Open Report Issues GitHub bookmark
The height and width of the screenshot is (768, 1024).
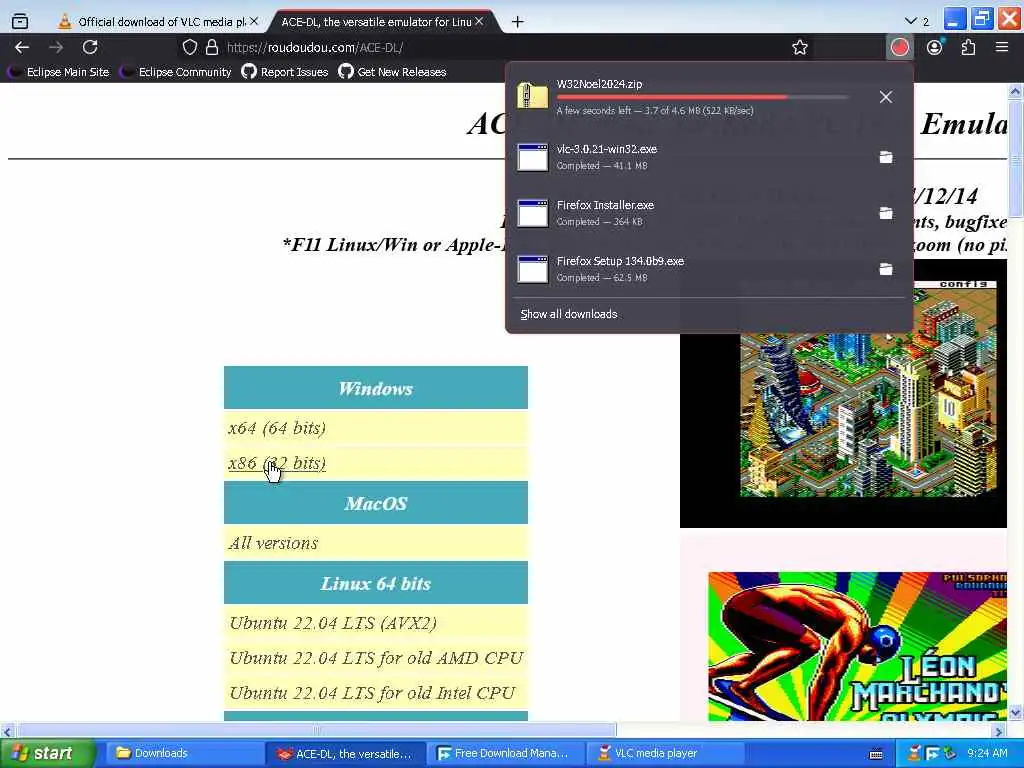[285, 72]
